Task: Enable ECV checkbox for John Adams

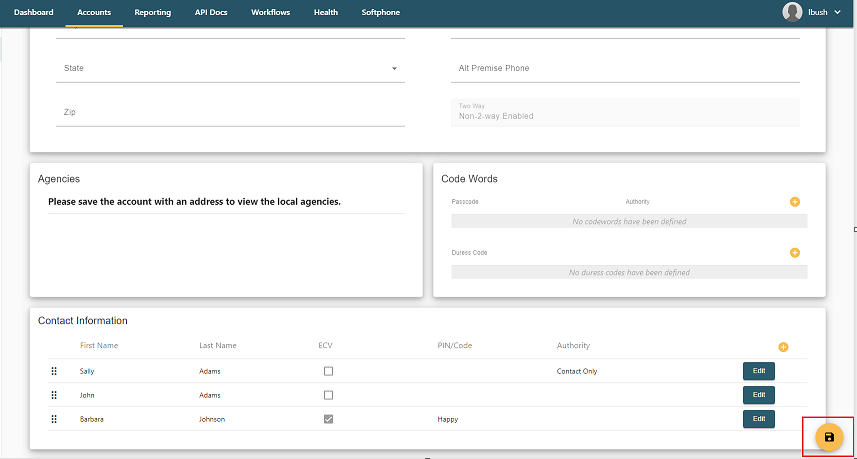Action: (328, 395)
